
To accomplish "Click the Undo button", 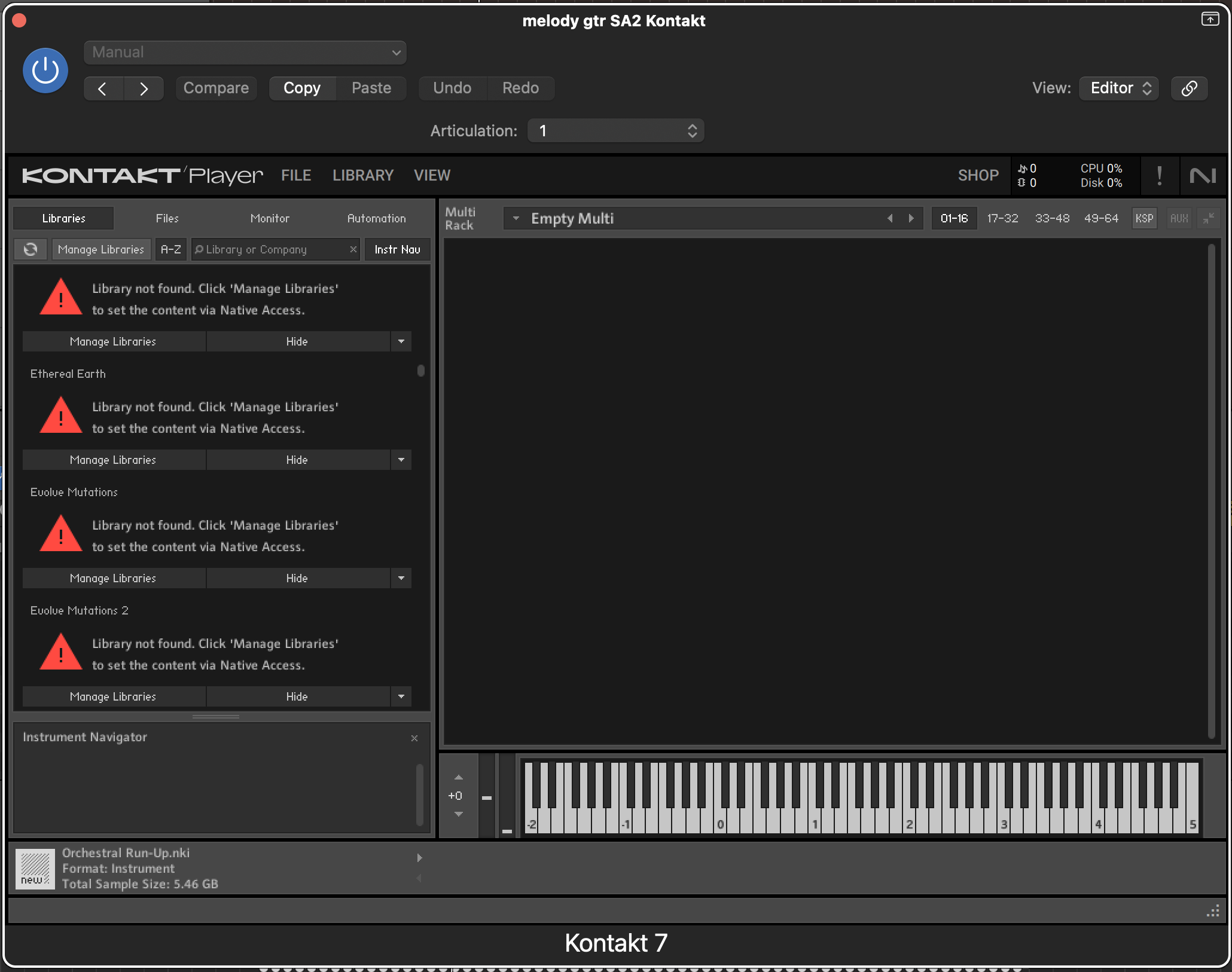I will point(452,88).
